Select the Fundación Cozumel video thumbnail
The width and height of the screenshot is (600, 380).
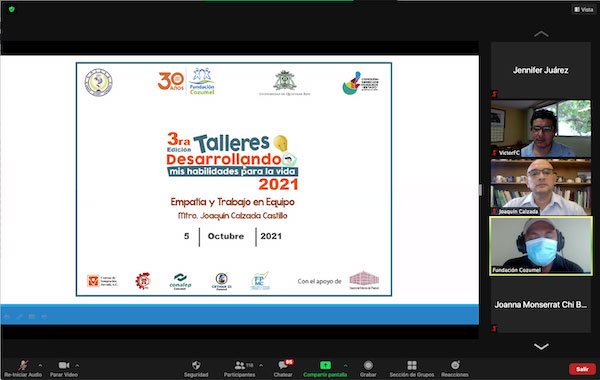coord(541,246)
